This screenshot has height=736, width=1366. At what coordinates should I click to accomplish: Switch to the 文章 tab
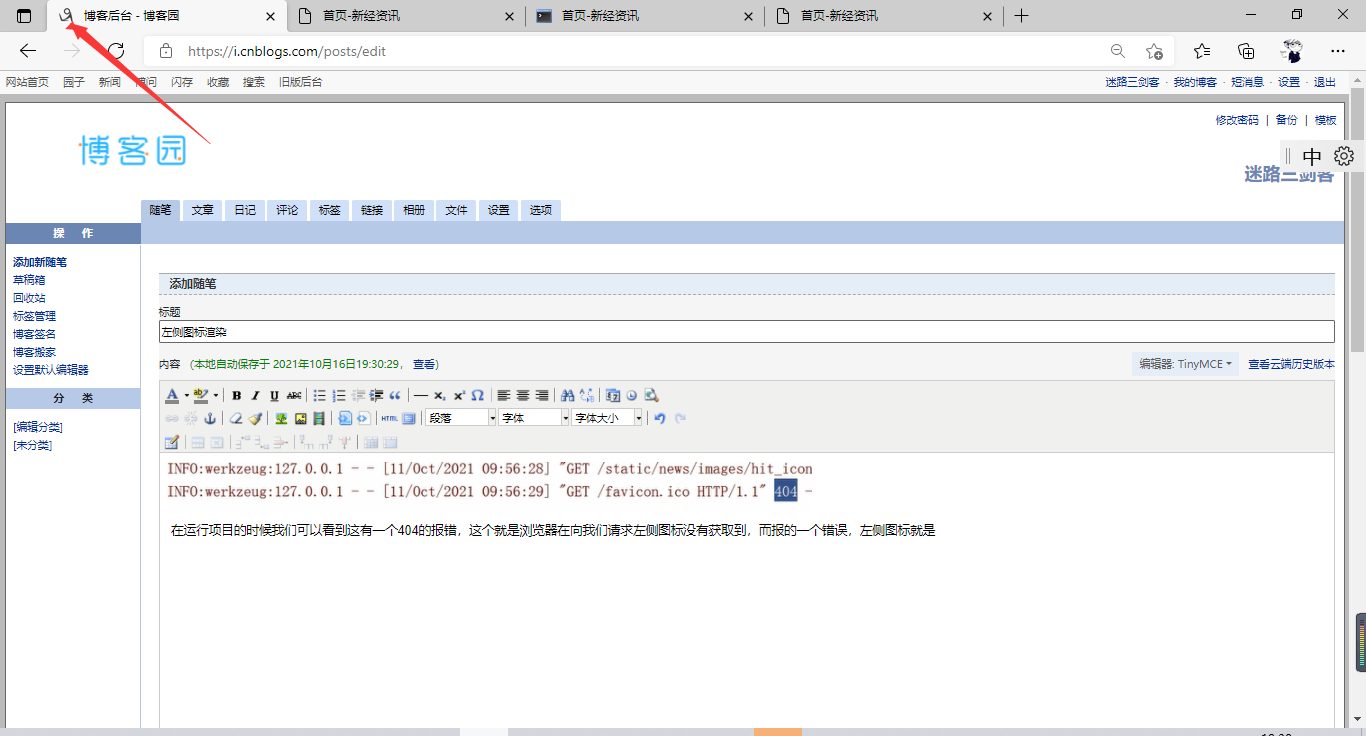pos(203,210)
